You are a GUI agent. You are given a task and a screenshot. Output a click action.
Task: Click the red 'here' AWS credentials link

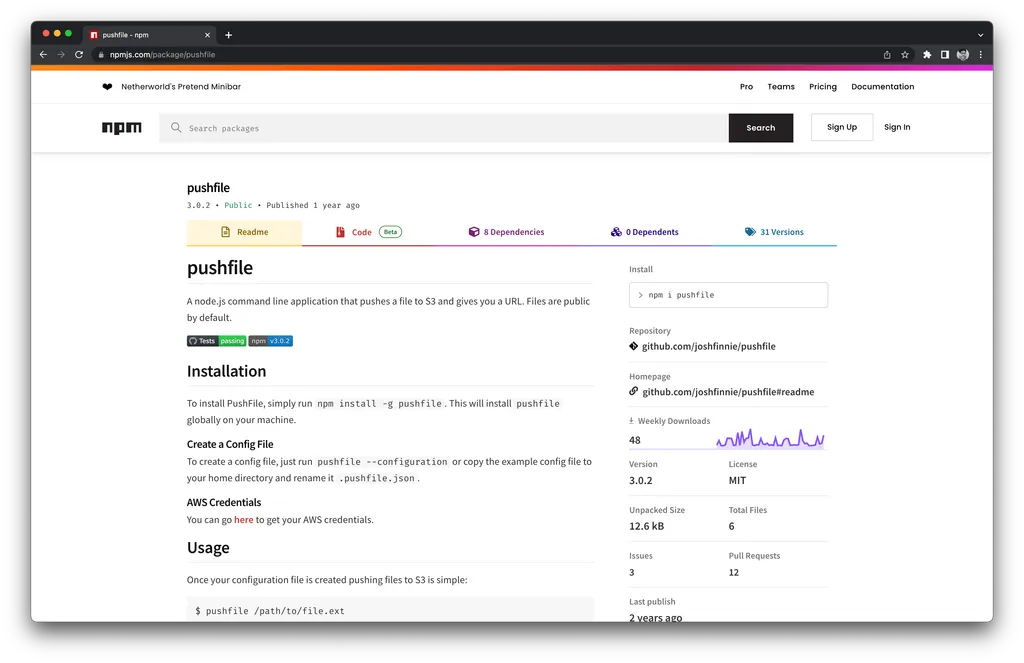(244, 520)
